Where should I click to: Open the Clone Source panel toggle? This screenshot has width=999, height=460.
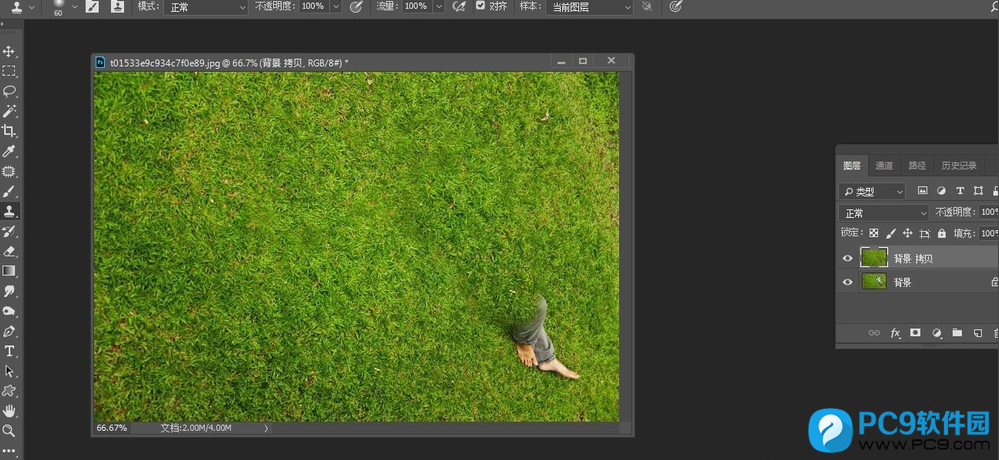pos(117,6)
